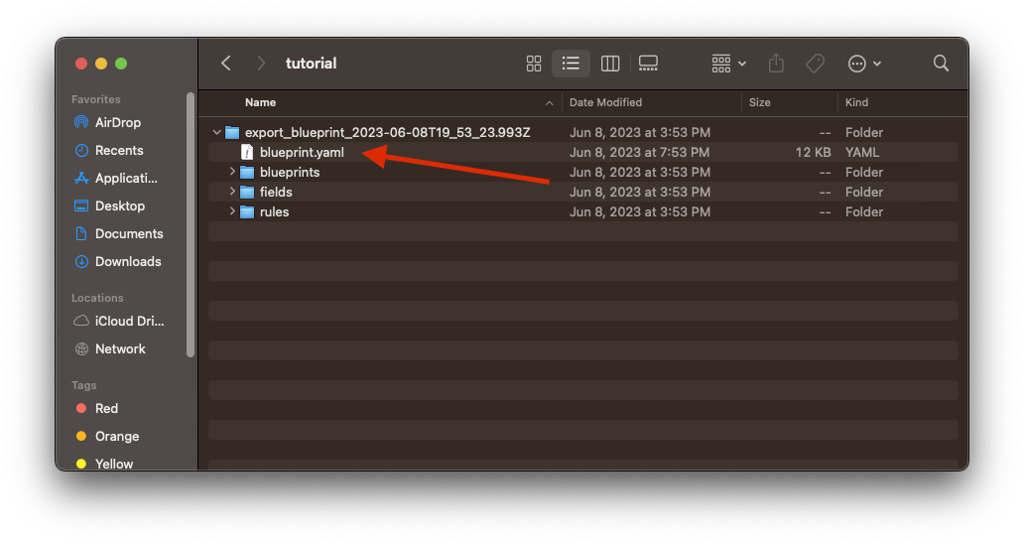Filter by the Red tag
The image size is (1024, 544).
tap(106, 409)
